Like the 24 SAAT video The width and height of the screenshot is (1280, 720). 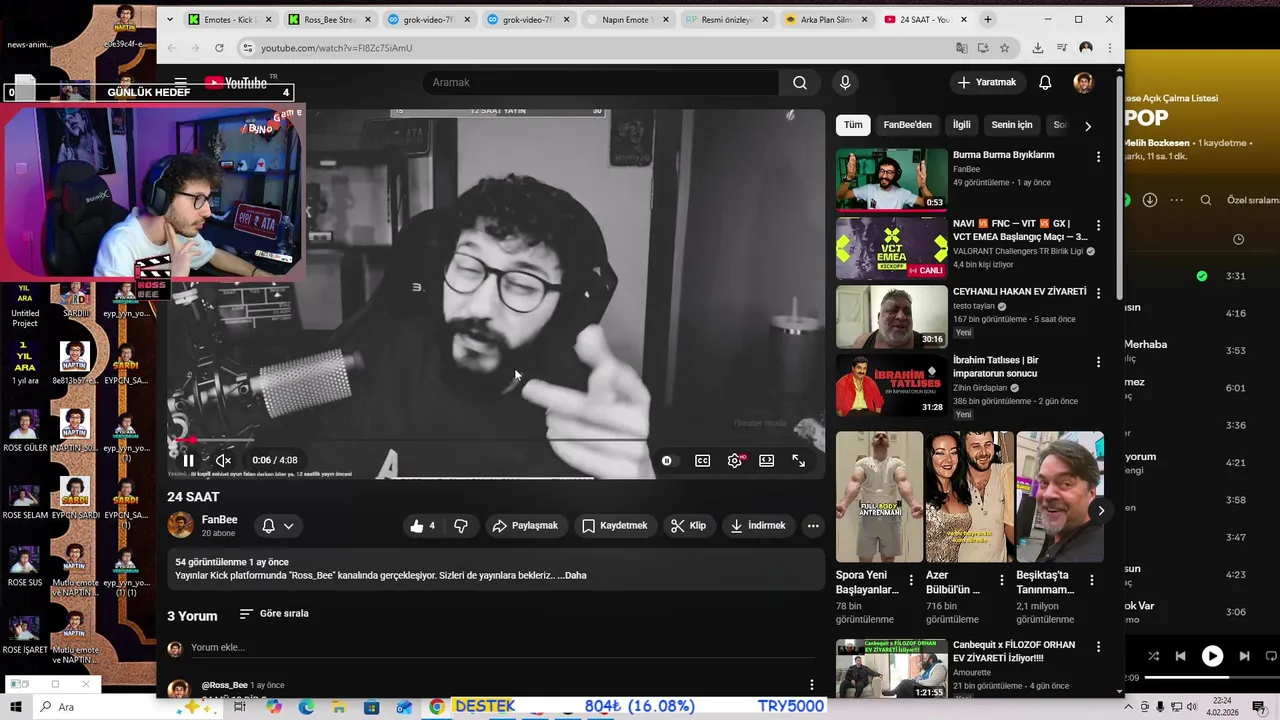tap(425, 526)
